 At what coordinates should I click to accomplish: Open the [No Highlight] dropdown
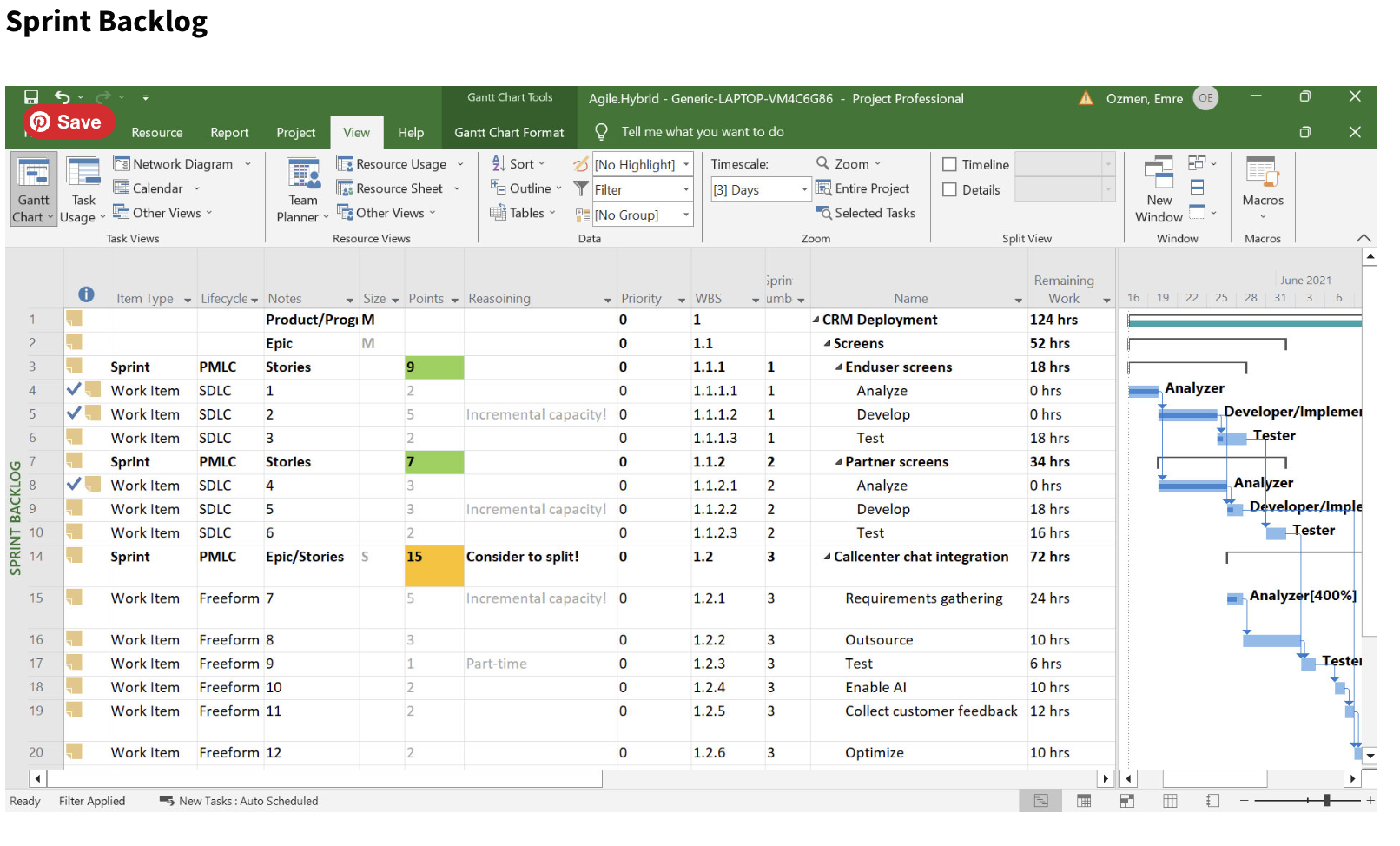(685, 164)
